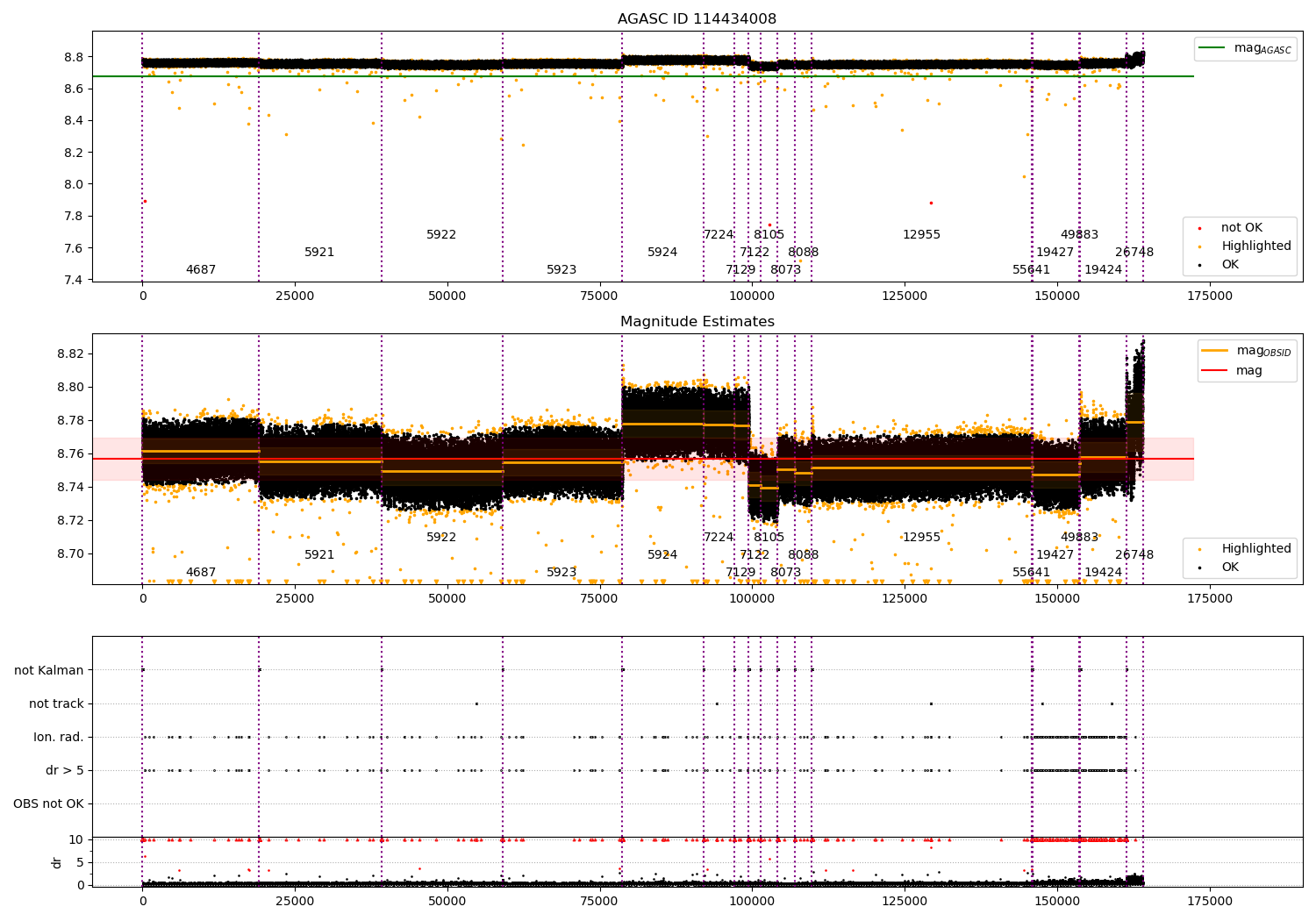This screenshot has width=1316, height=921.
Task: Click the 8.80 y-axis tick label
Action: click(70, 388)
